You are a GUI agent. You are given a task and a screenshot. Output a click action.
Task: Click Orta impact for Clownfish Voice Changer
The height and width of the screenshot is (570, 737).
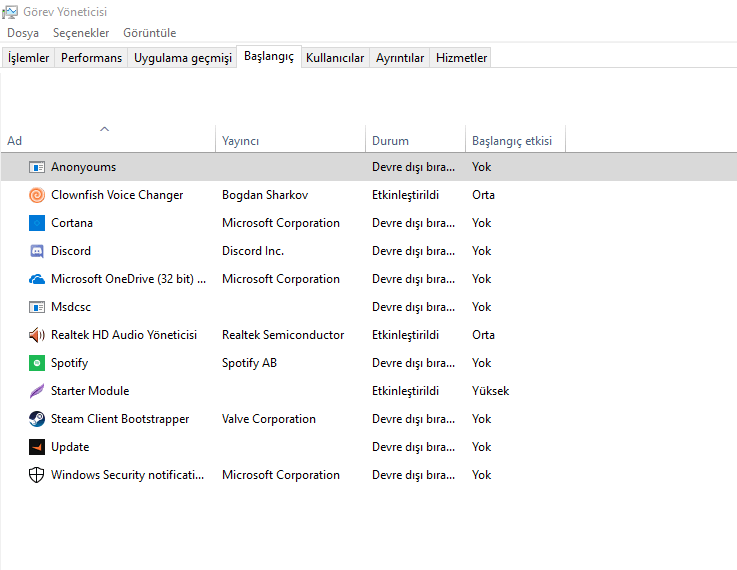tap(483, 195)
